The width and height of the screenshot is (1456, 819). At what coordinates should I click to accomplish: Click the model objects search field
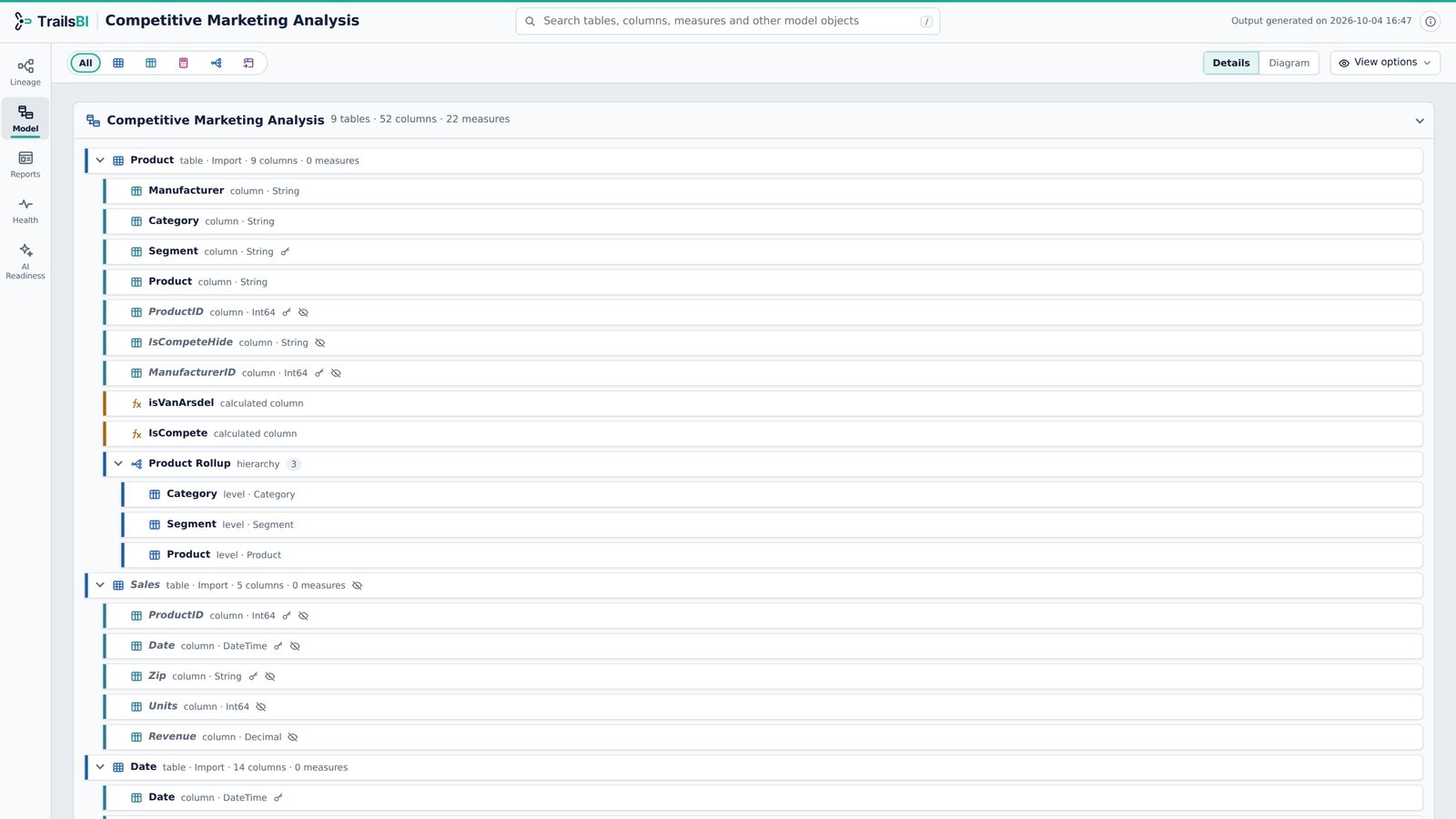(x=728, y=21)
